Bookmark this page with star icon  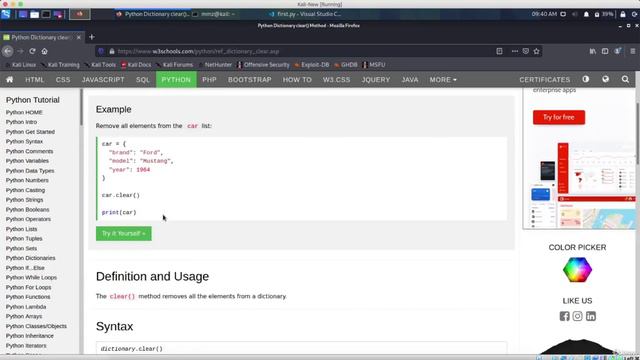(536, 51)
